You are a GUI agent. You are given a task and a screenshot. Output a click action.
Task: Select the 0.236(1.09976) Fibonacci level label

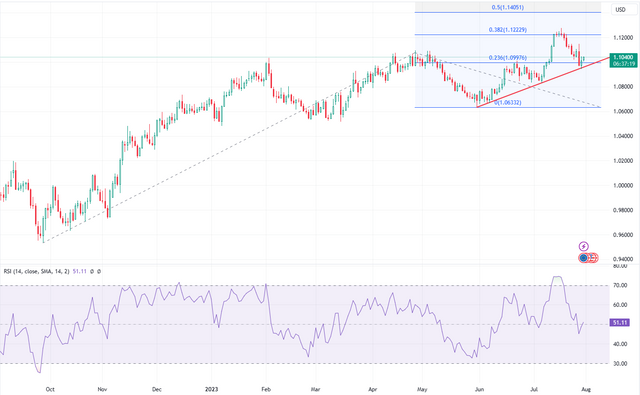(508, 58)
